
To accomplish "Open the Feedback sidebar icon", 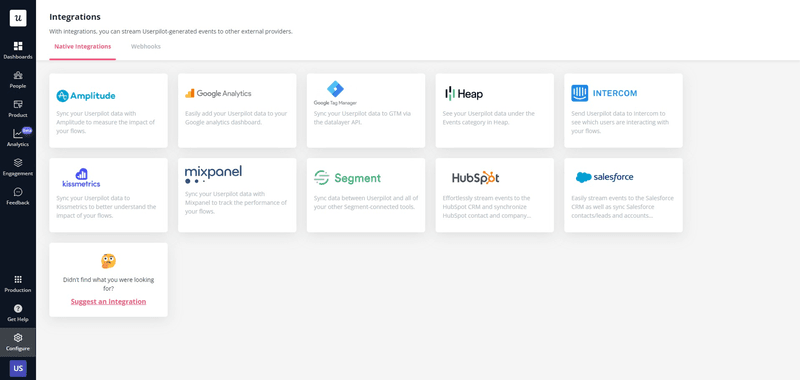I will point(18,192).
